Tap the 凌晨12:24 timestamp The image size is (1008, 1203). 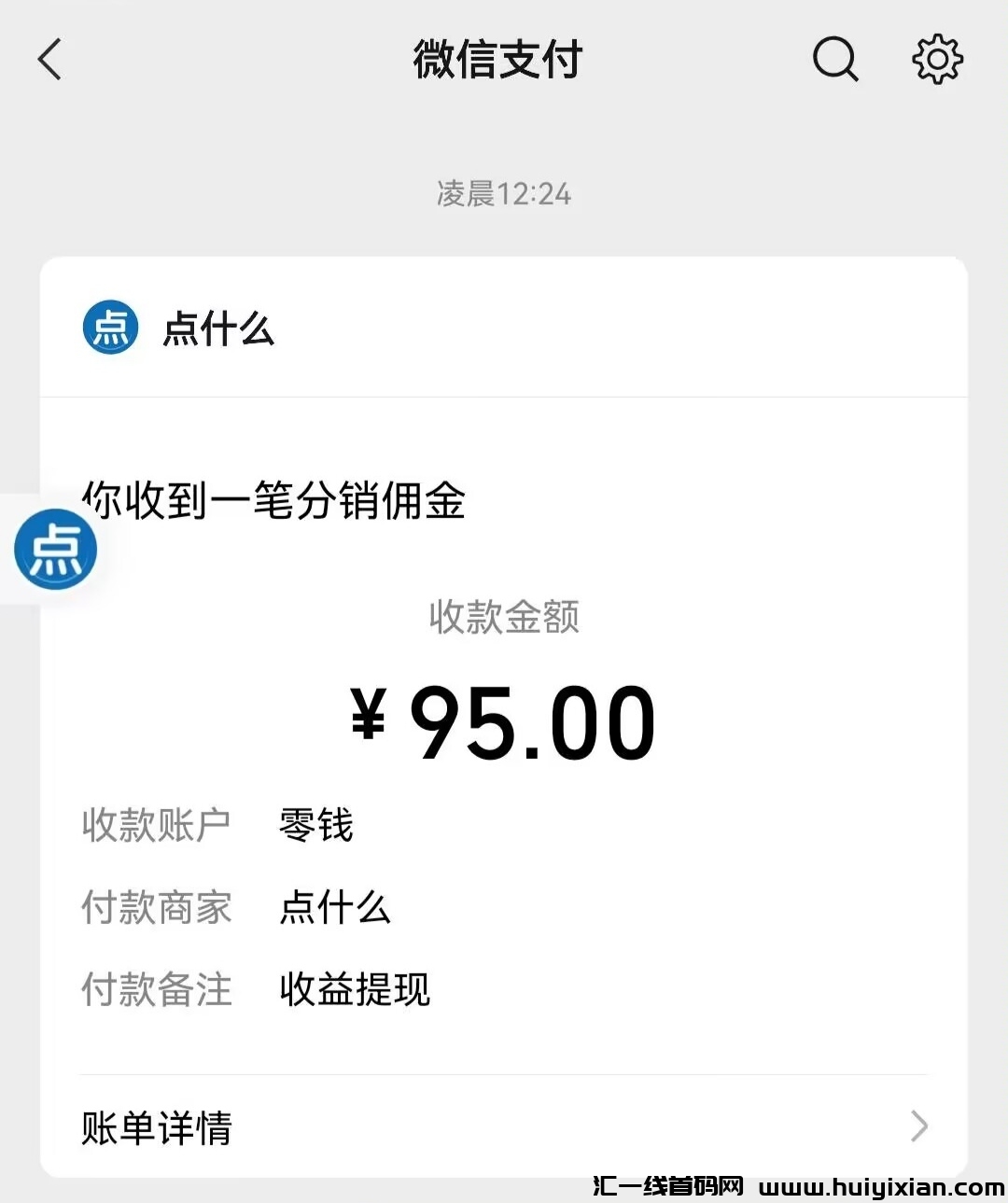pyautogui.click(x=503, y=194)
